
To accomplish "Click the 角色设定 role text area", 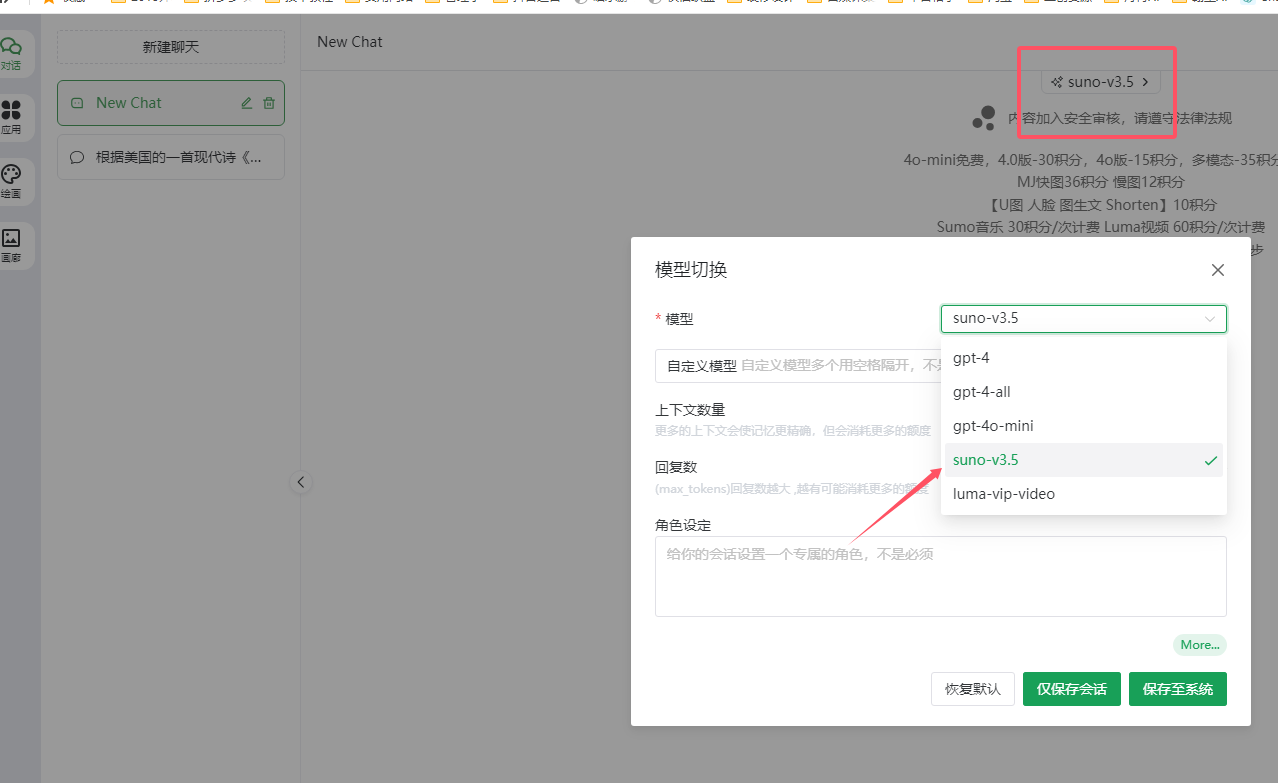I will click(940, 576).
